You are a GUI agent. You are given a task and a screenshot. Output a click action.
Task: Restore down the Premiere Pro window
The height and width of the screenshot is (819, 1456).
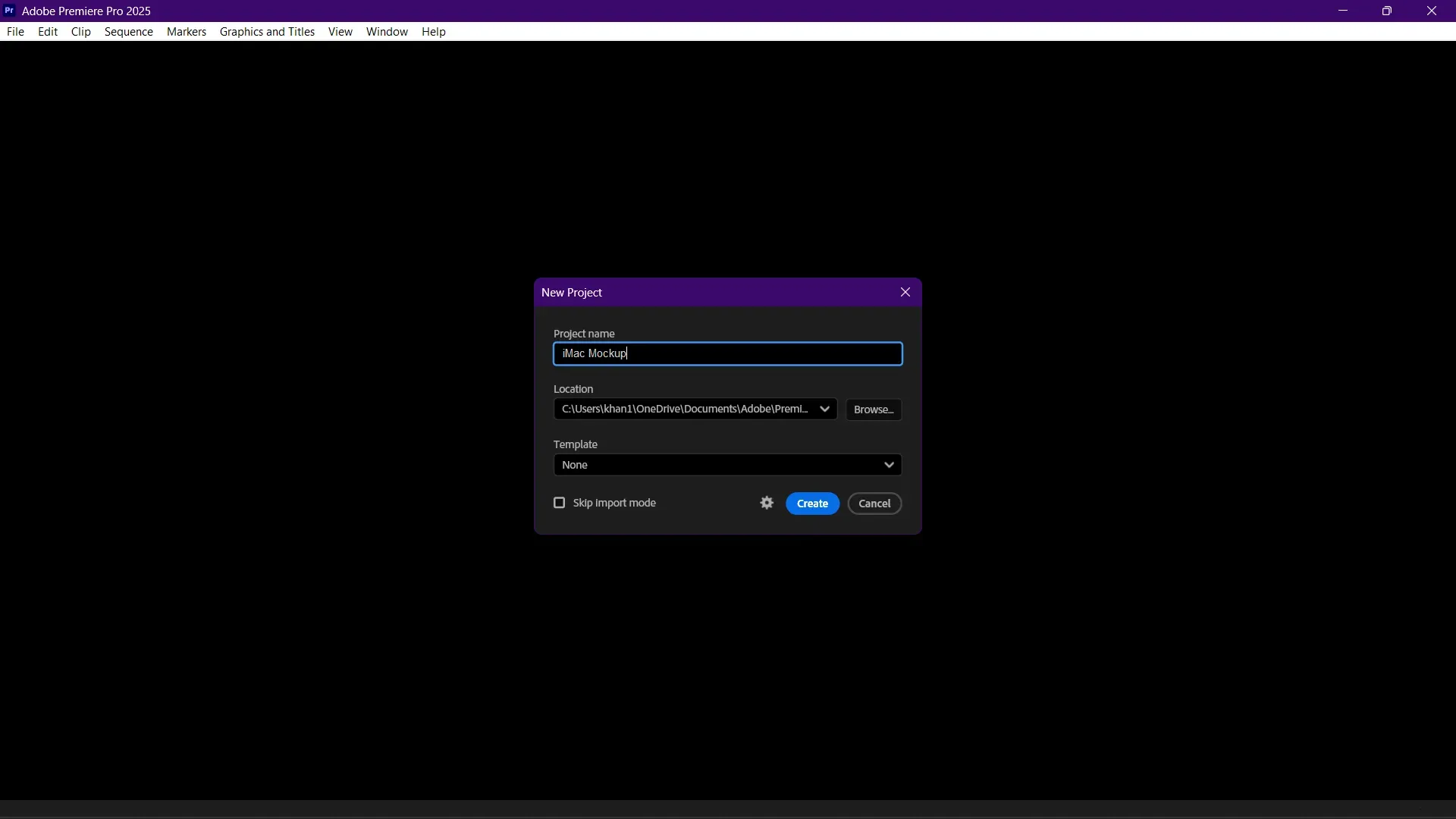coord(1387,11)
